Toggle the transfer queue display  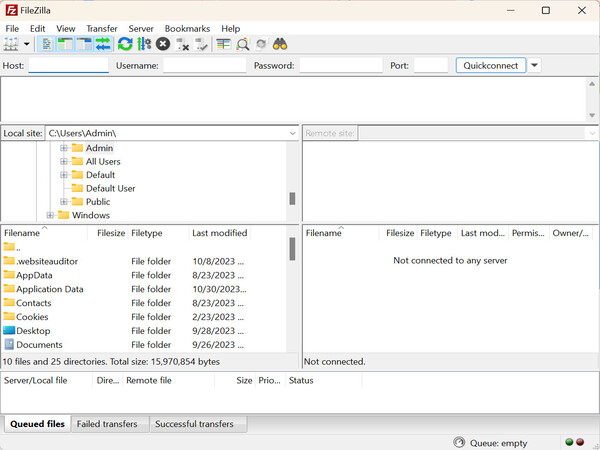[102, 44]
